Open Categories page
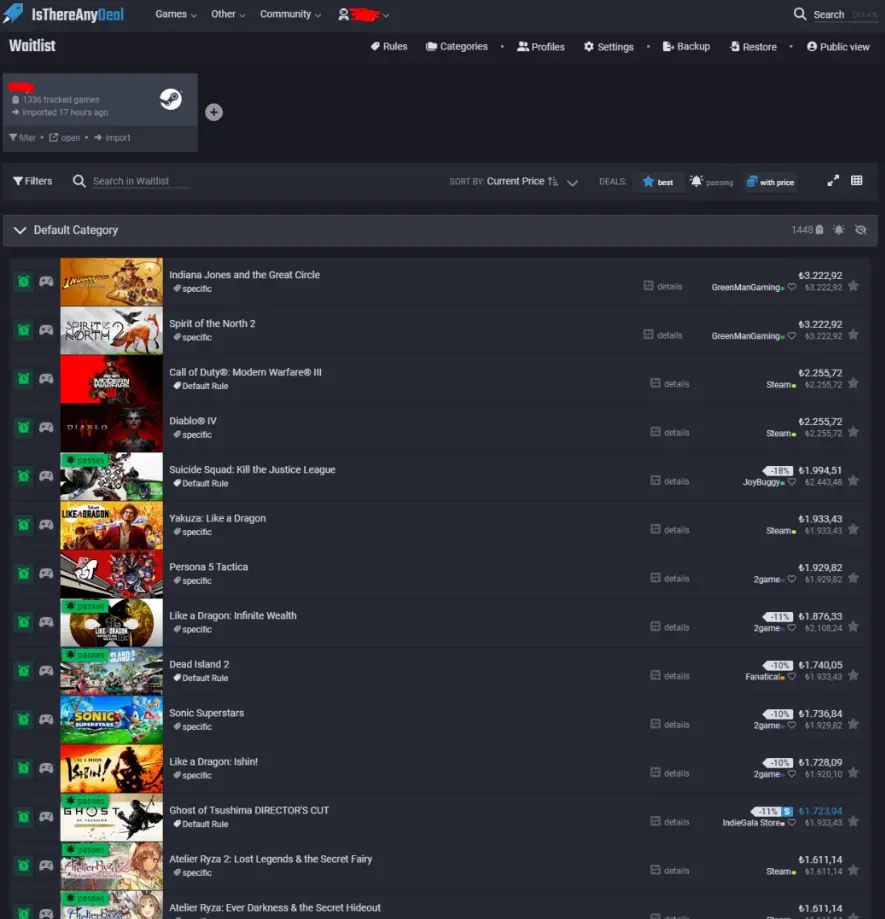 457,46
